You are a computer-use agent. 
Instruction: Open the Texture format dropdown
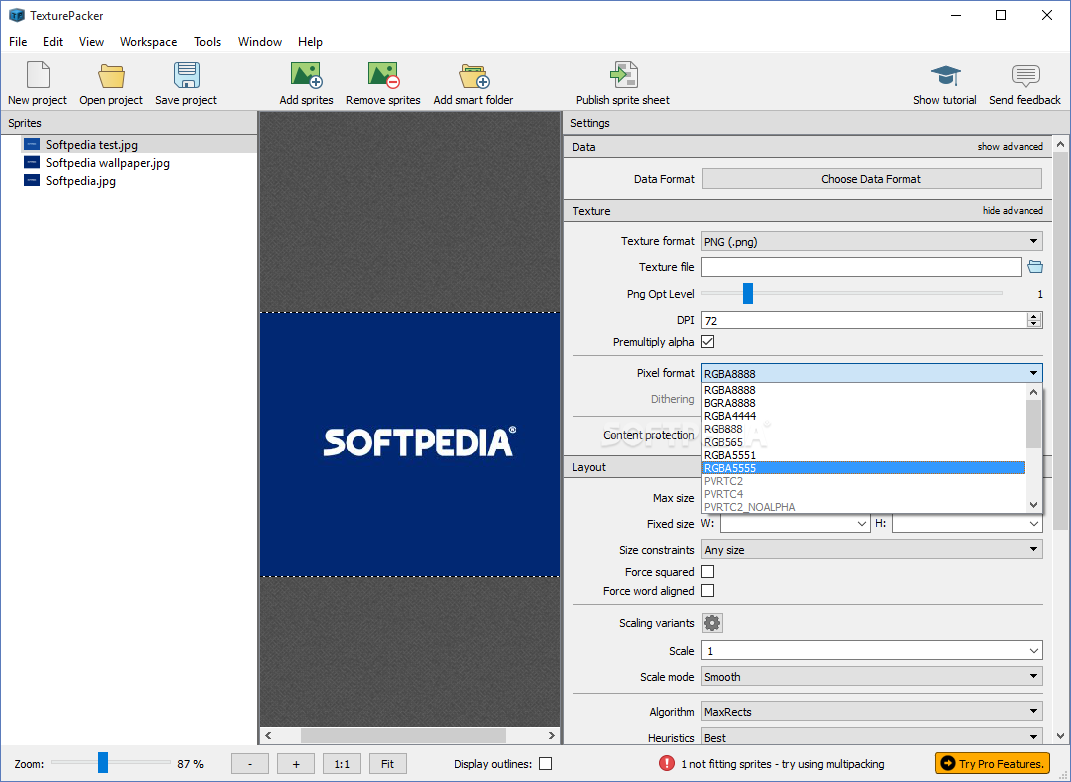(872, 241)
